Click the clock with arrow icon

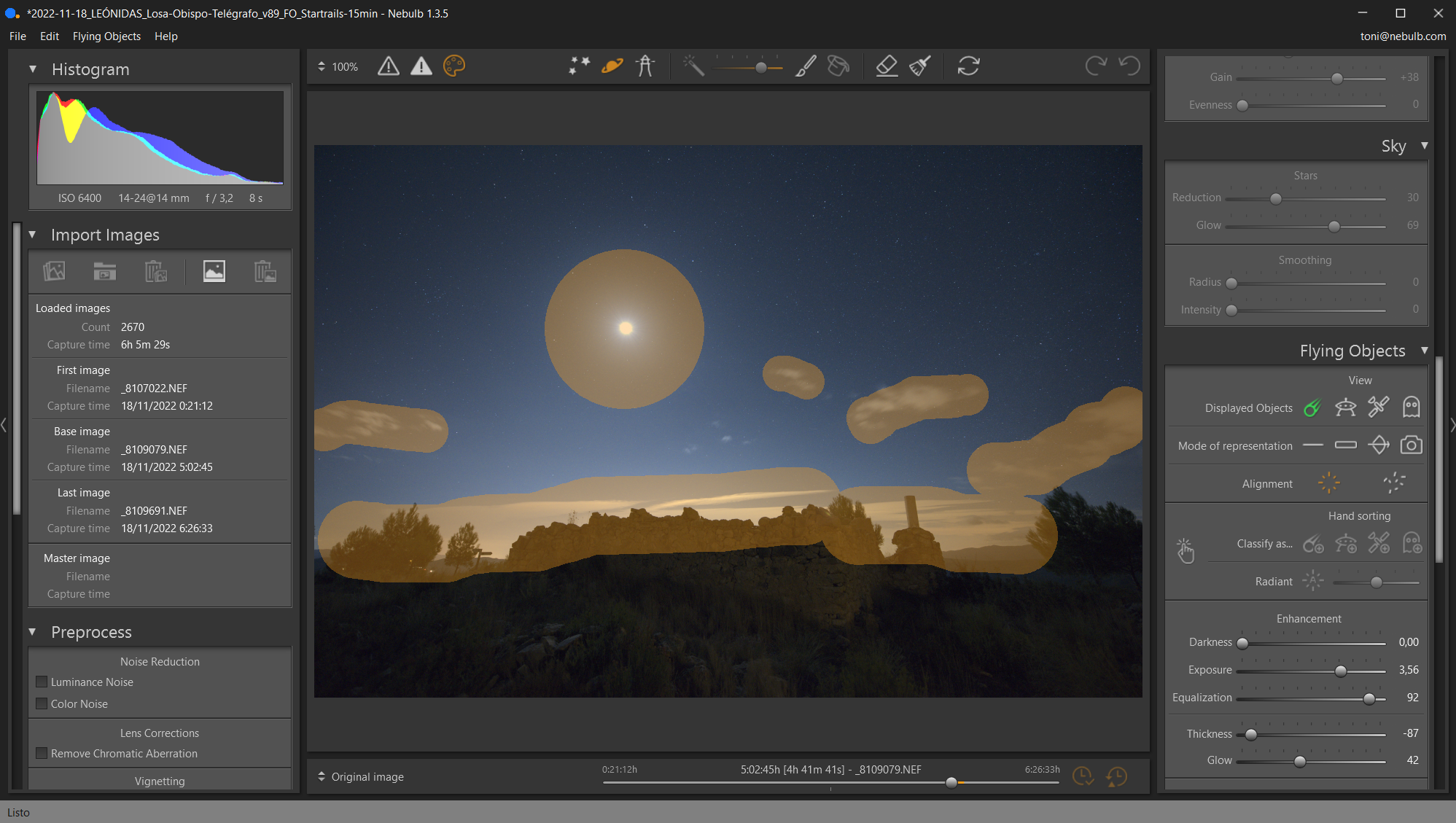point(1116,776)
